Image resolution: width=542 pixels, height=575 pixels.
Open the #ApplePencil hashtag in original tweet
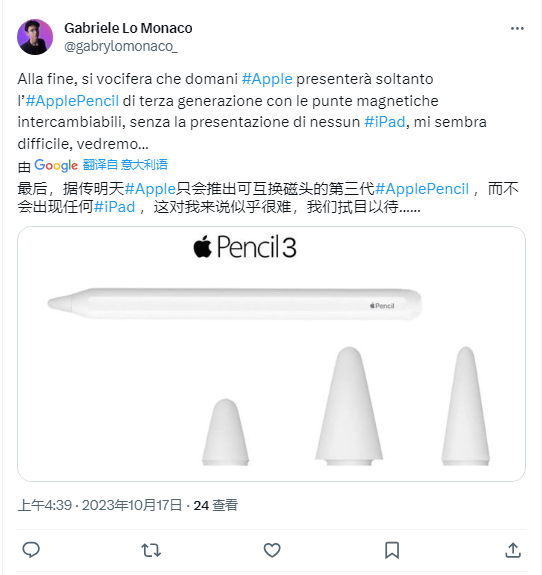[72, 101]
